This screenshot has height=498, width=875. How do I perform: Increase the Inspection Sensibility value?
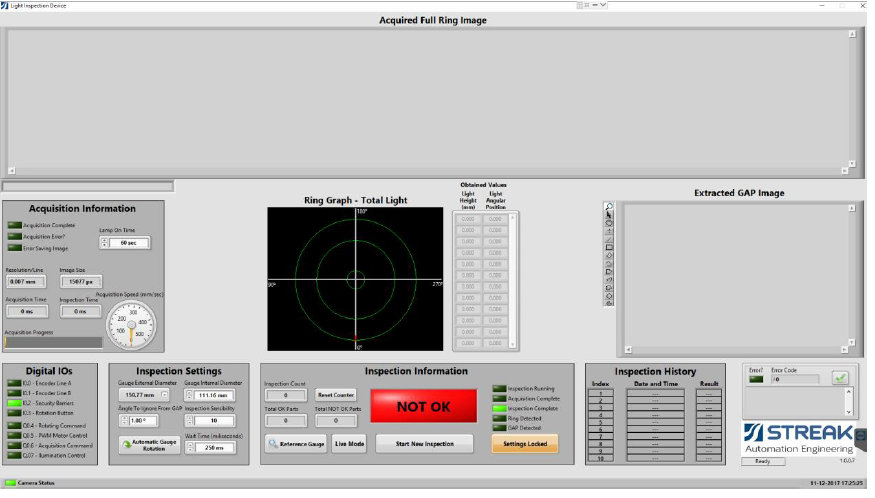(189, 417)
